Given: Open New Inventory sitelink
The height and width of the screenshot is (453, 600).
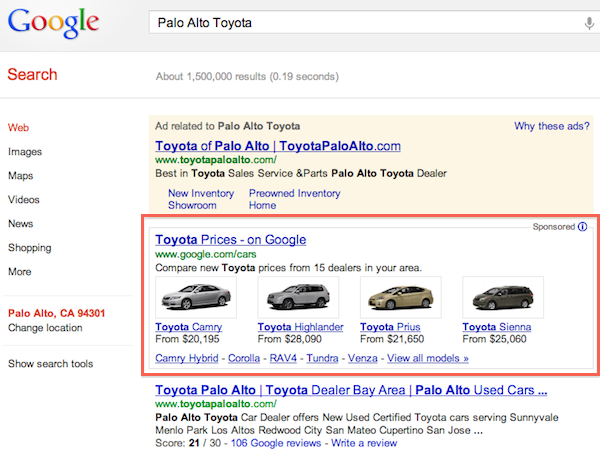Looking at the screenshot, I should click(201, 193).
